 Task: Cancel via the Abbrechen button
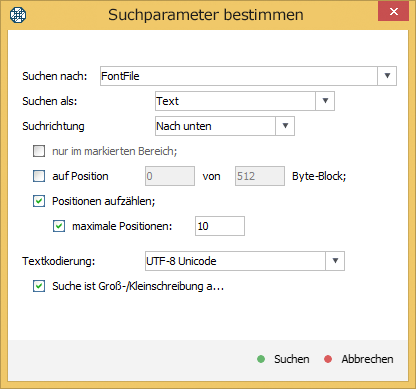[x=359, y=359]
